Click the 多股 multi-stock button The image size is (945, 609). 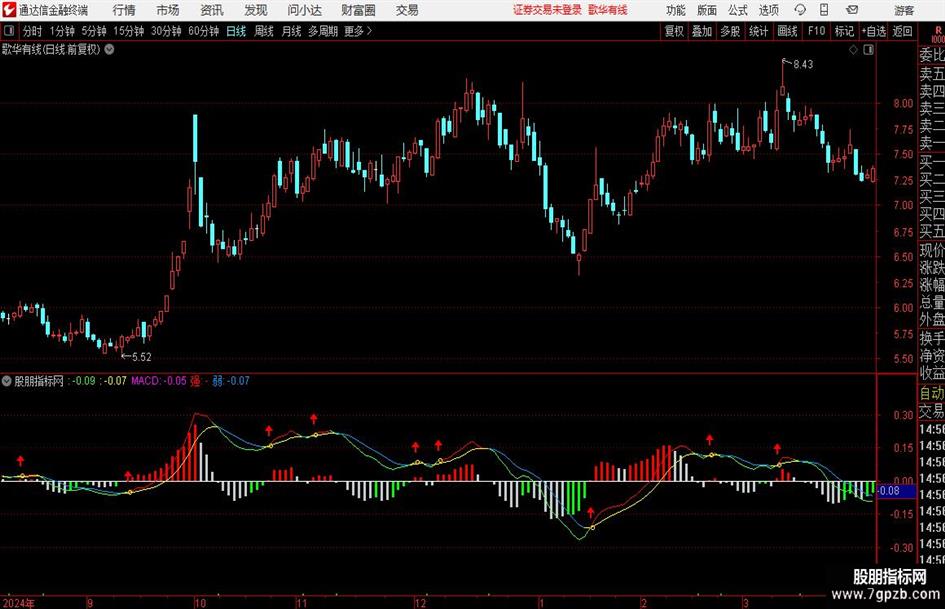click(730, 31)
